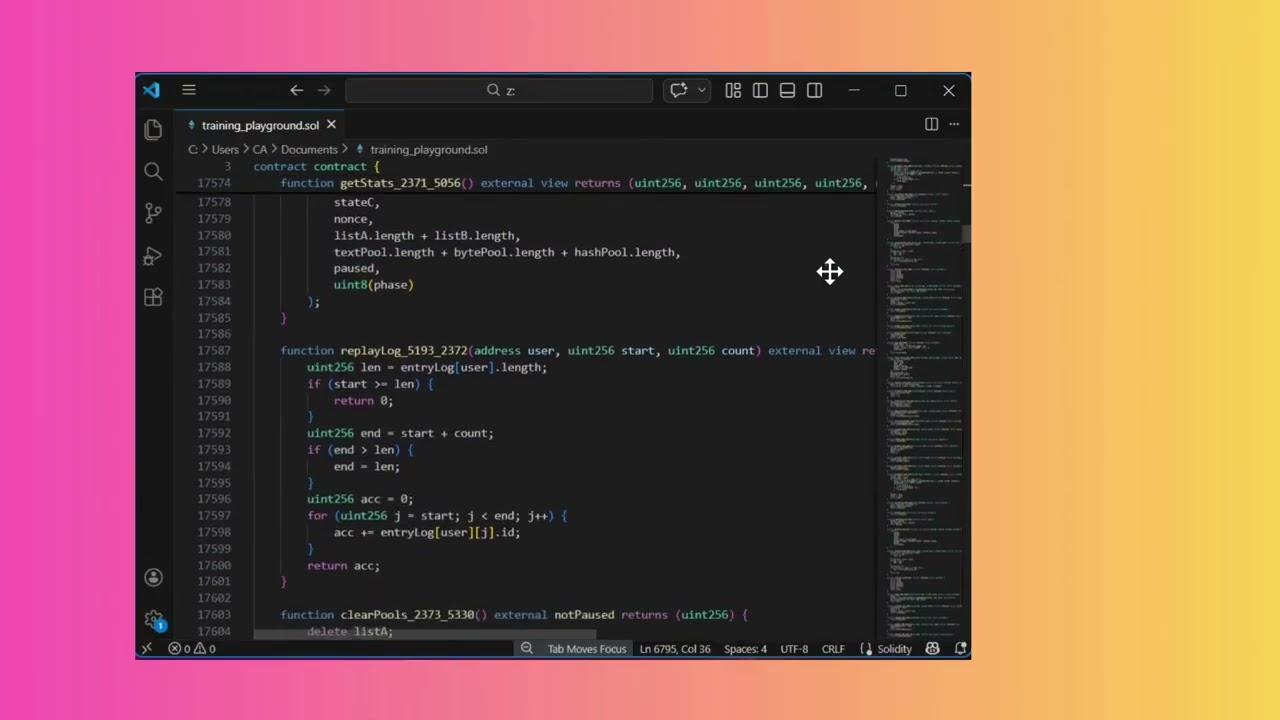The width and height of the screenshot is (1280, 720).
Task: Click the CA breadcrumb segment
Action: click(260, 149)
